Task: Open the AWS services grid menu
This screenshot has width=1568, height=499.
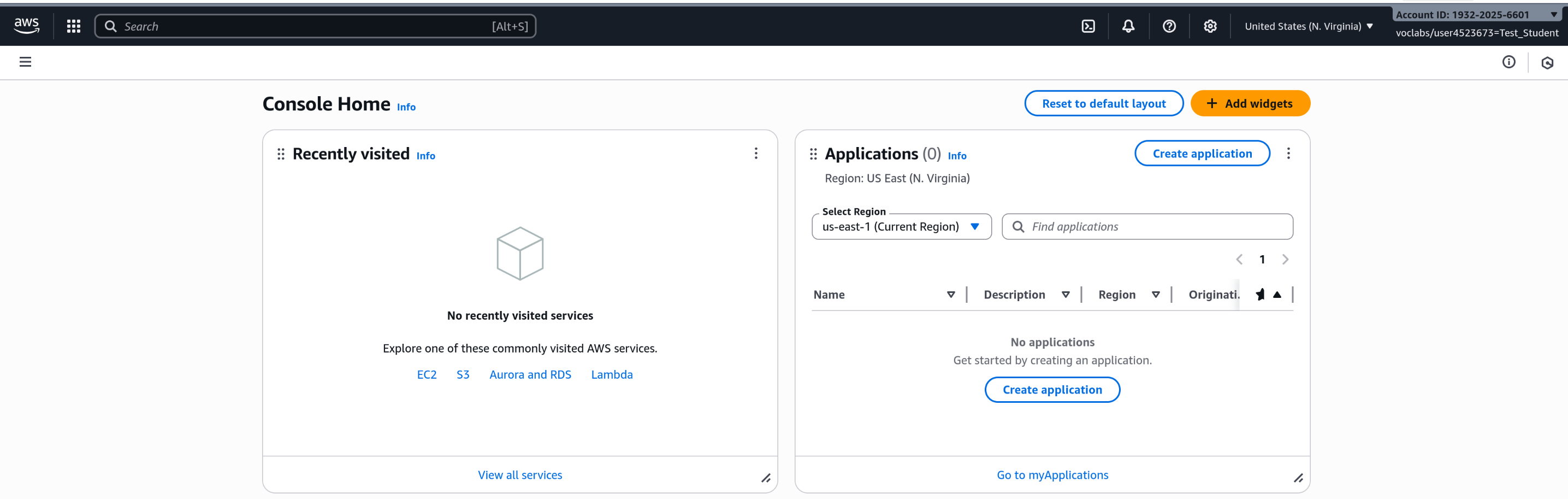Action: (x=74, y=26)
